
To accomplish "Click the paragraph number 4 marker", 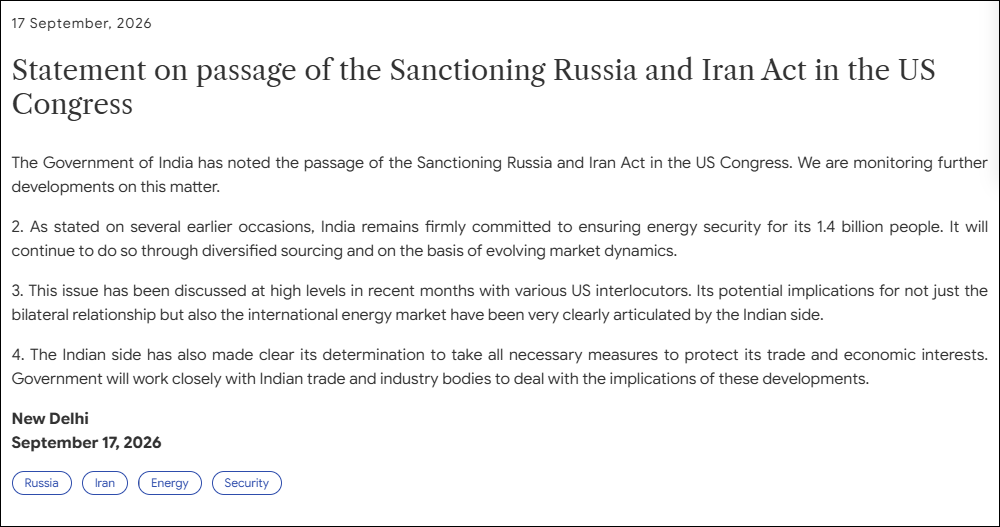I will pos(18,355).
